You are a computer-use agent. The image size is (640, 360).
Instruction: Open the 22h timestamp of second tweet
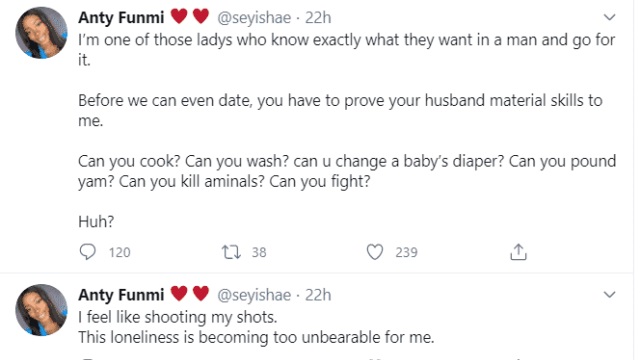(x=318, y=295)
